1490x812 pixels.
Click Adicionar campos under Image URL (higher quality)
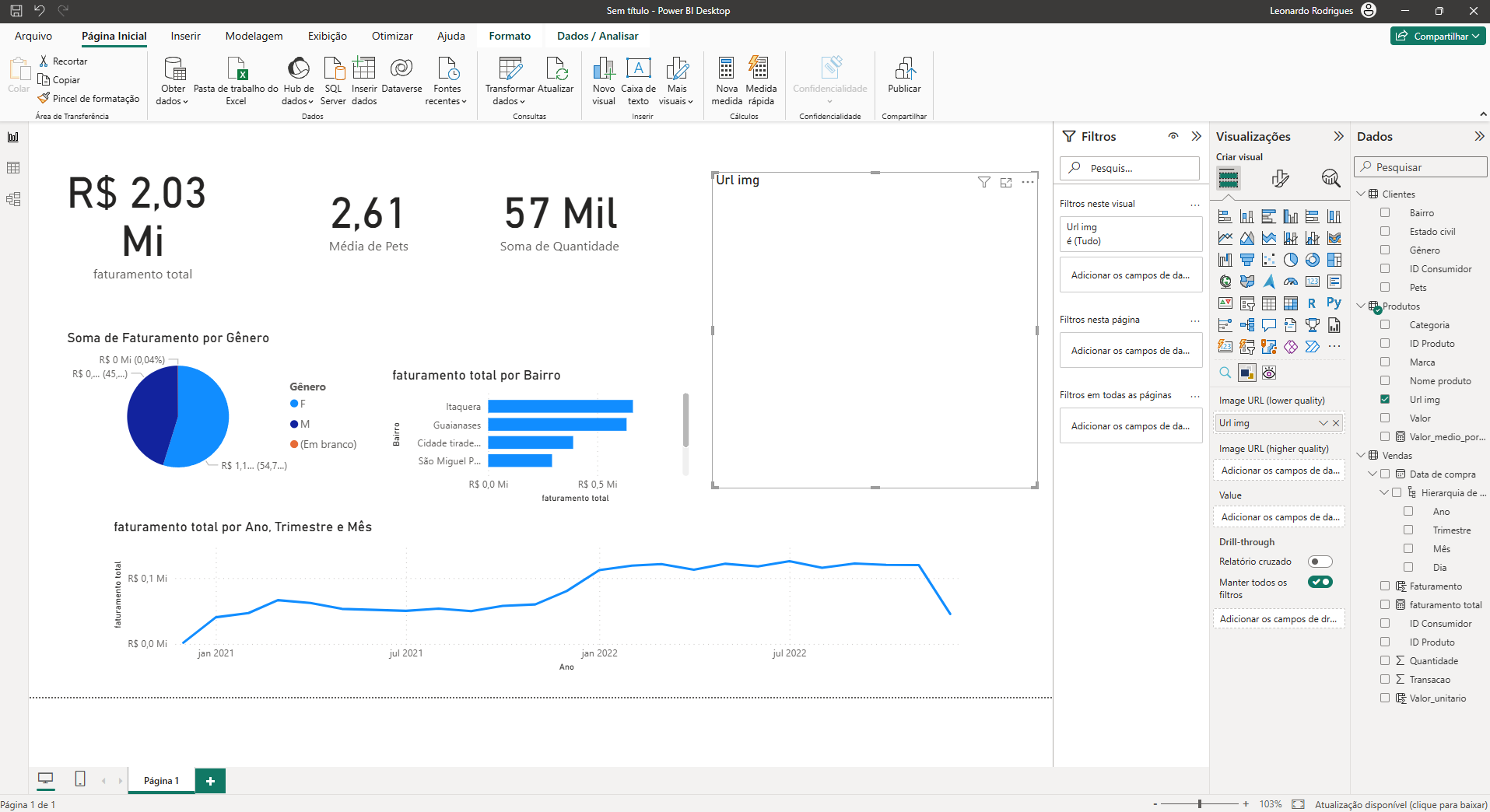[1279, 471]
